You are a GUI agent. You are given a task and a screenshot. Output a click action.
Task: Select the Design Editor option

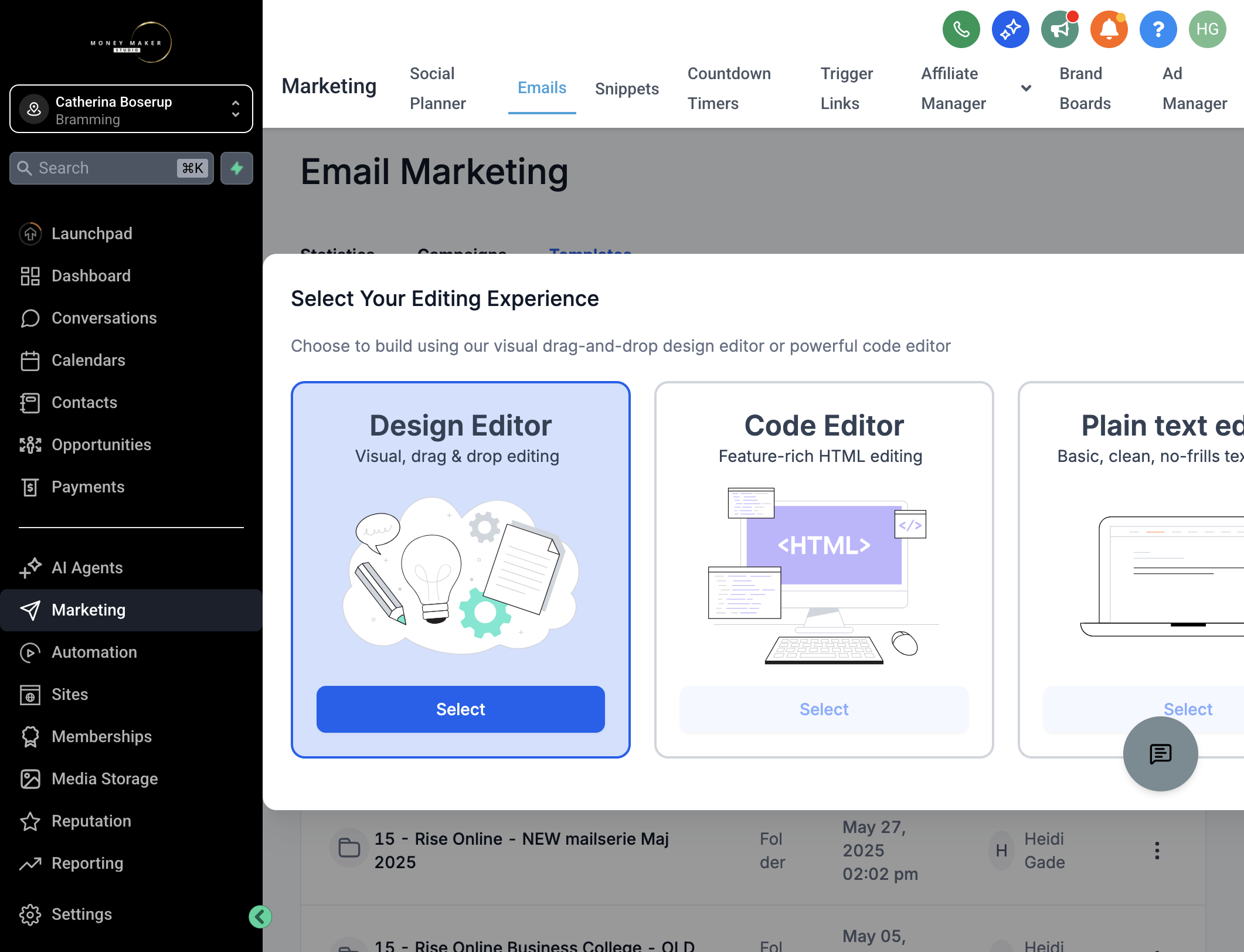tap(461, 709)
